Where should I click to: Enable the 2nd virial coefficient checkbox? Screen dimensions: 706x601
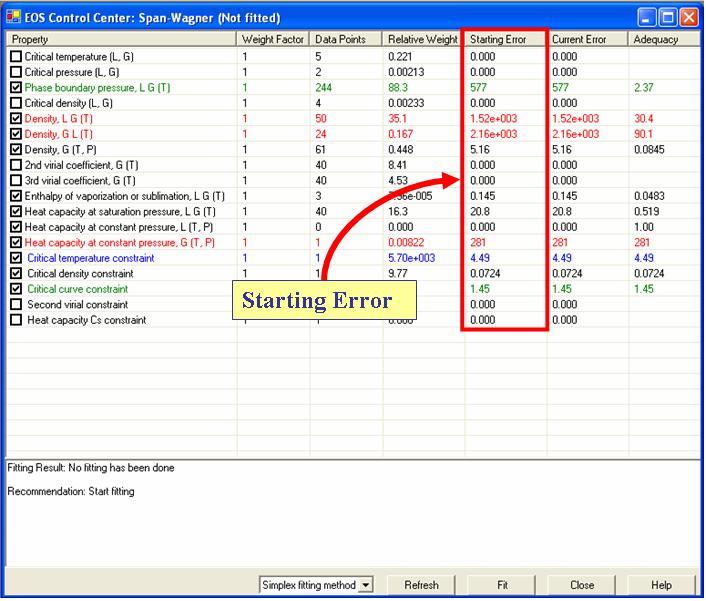(16, 165)
